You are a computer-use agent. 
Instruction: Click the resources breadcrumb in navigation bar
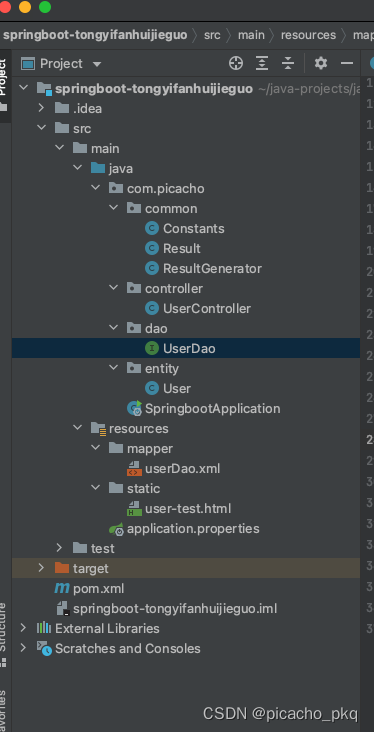coord(308,35)
